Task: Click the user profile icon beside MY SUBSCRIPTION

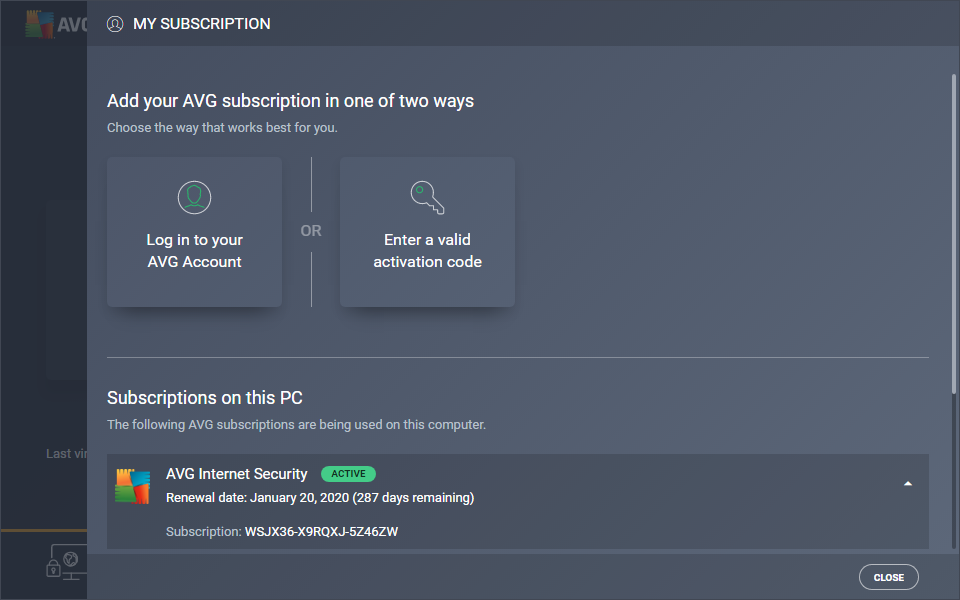Action: click(x=115, y=24)
